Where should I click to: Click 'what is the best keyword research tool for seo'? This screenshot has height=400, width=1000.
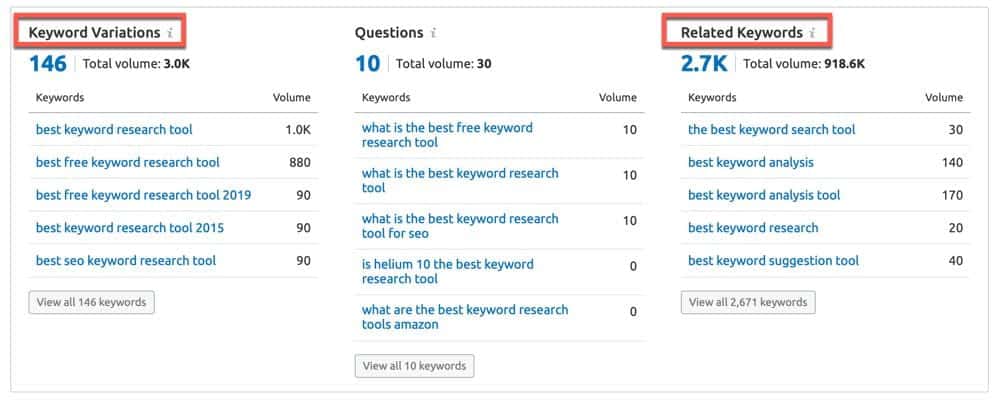point(460,226)
